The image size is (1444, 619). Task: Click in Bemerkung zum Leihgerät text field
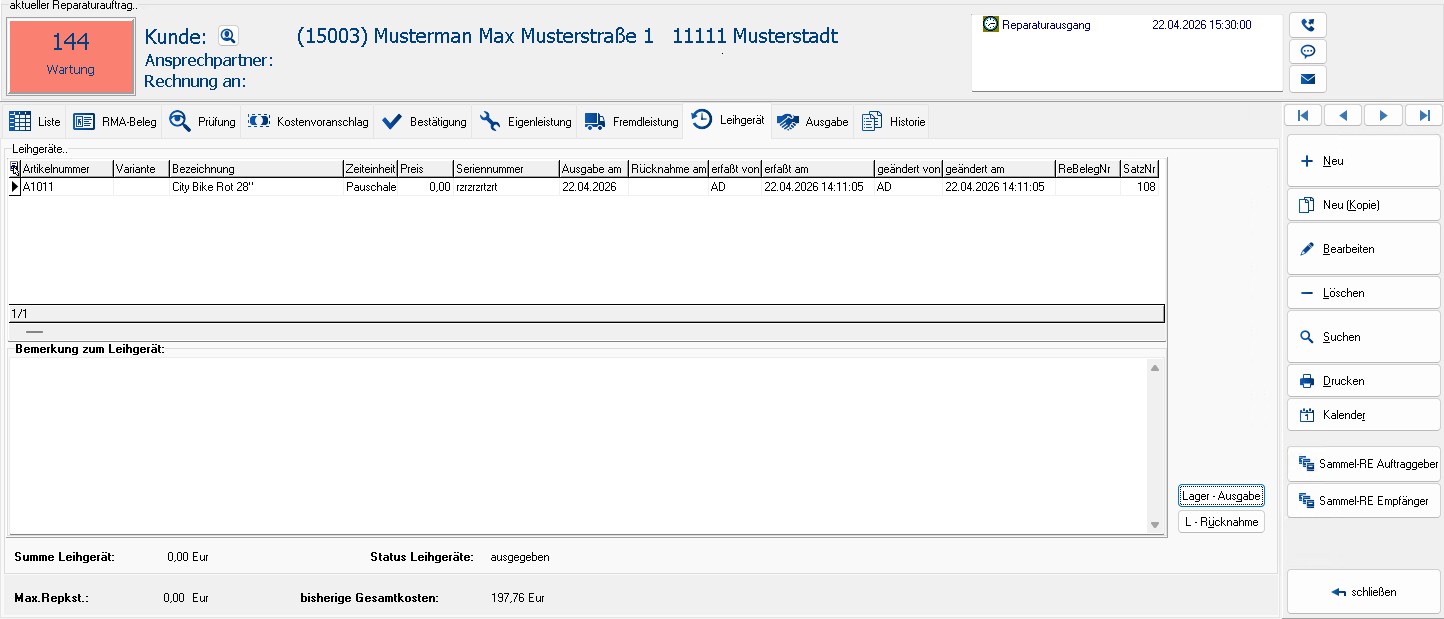pos(575,445)
